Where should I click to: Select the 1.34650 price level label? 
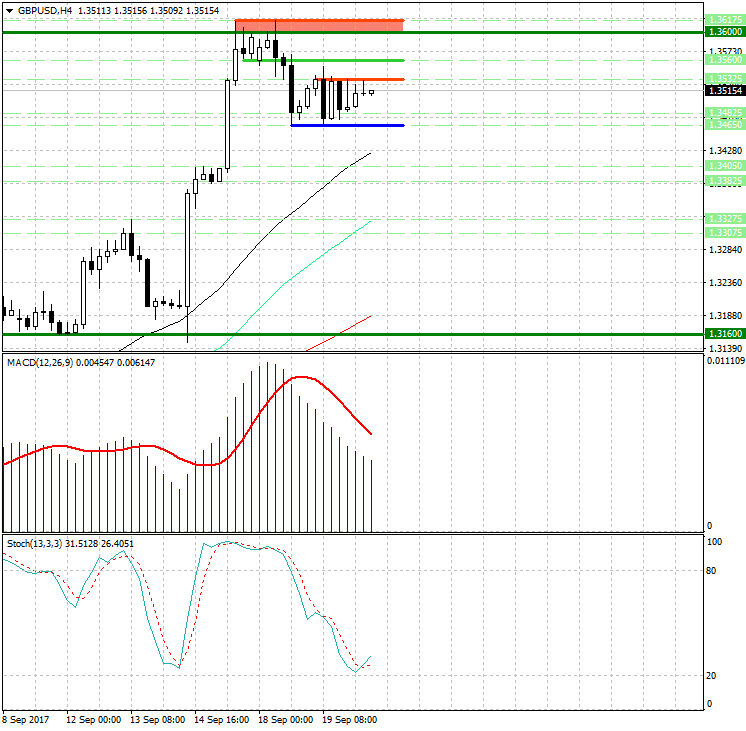725,125
